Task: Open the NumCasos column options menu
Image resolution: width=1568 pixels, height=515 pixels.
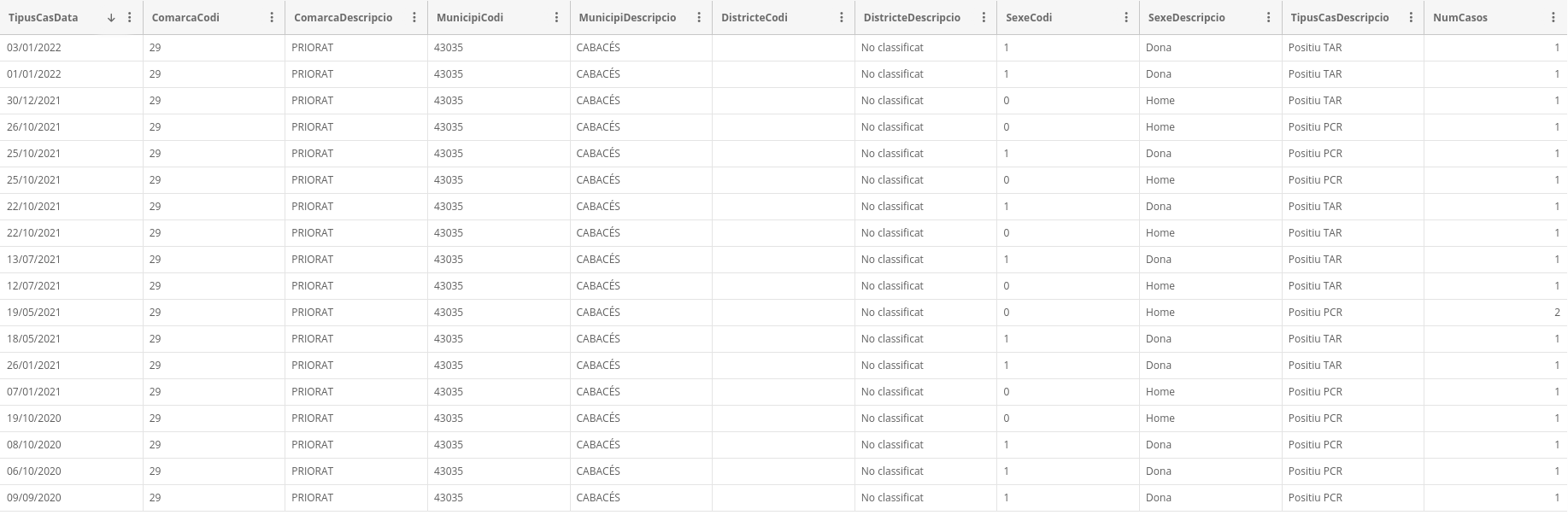Action: (1553, 17)
